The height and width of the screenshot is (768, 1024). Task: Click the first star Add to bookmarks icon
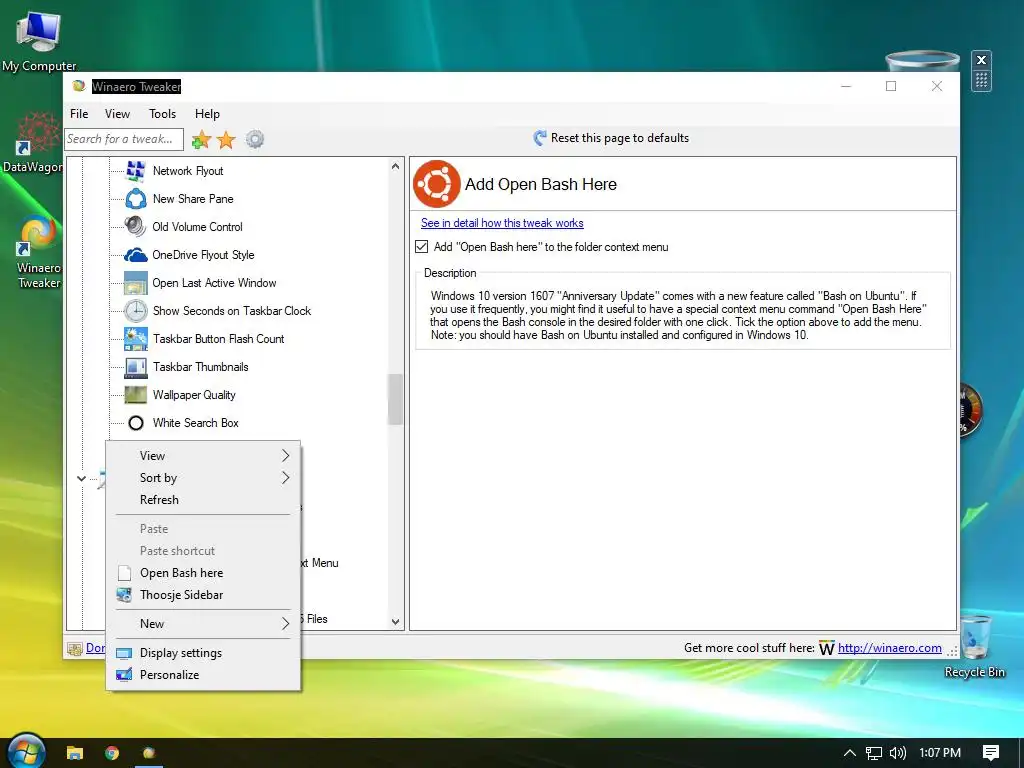tap(201, 139)
